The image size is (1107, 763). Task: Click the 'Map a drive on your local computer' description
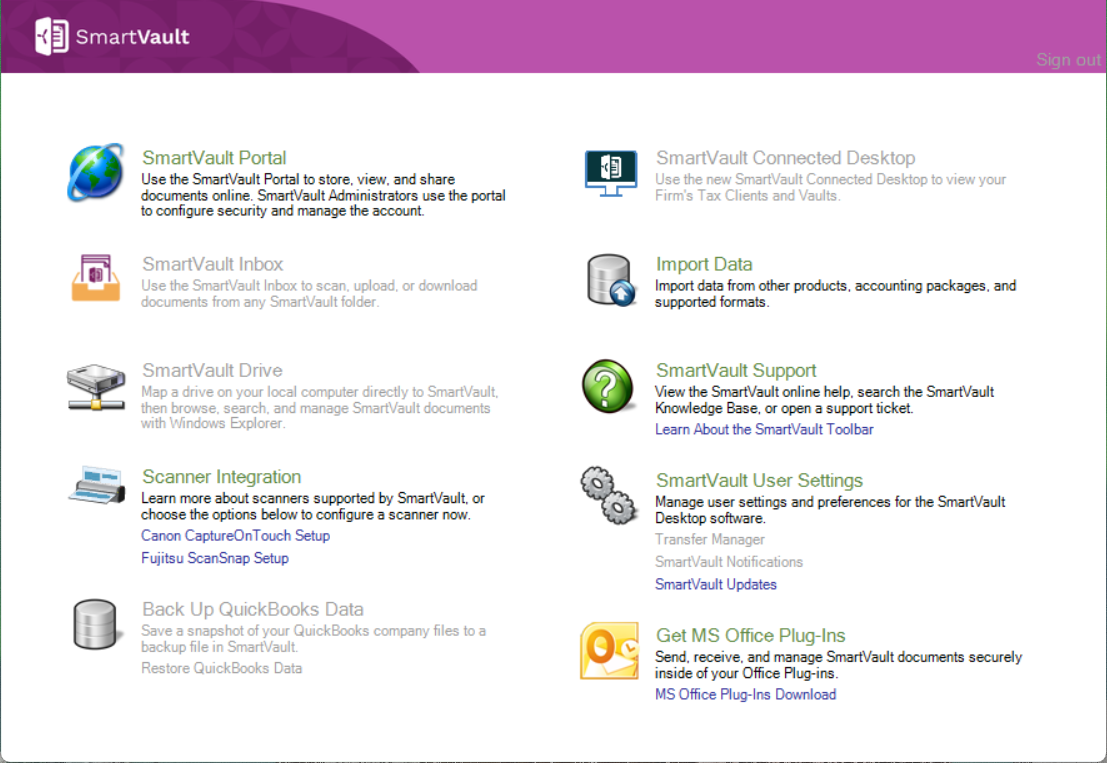click(x=319, y=407)
